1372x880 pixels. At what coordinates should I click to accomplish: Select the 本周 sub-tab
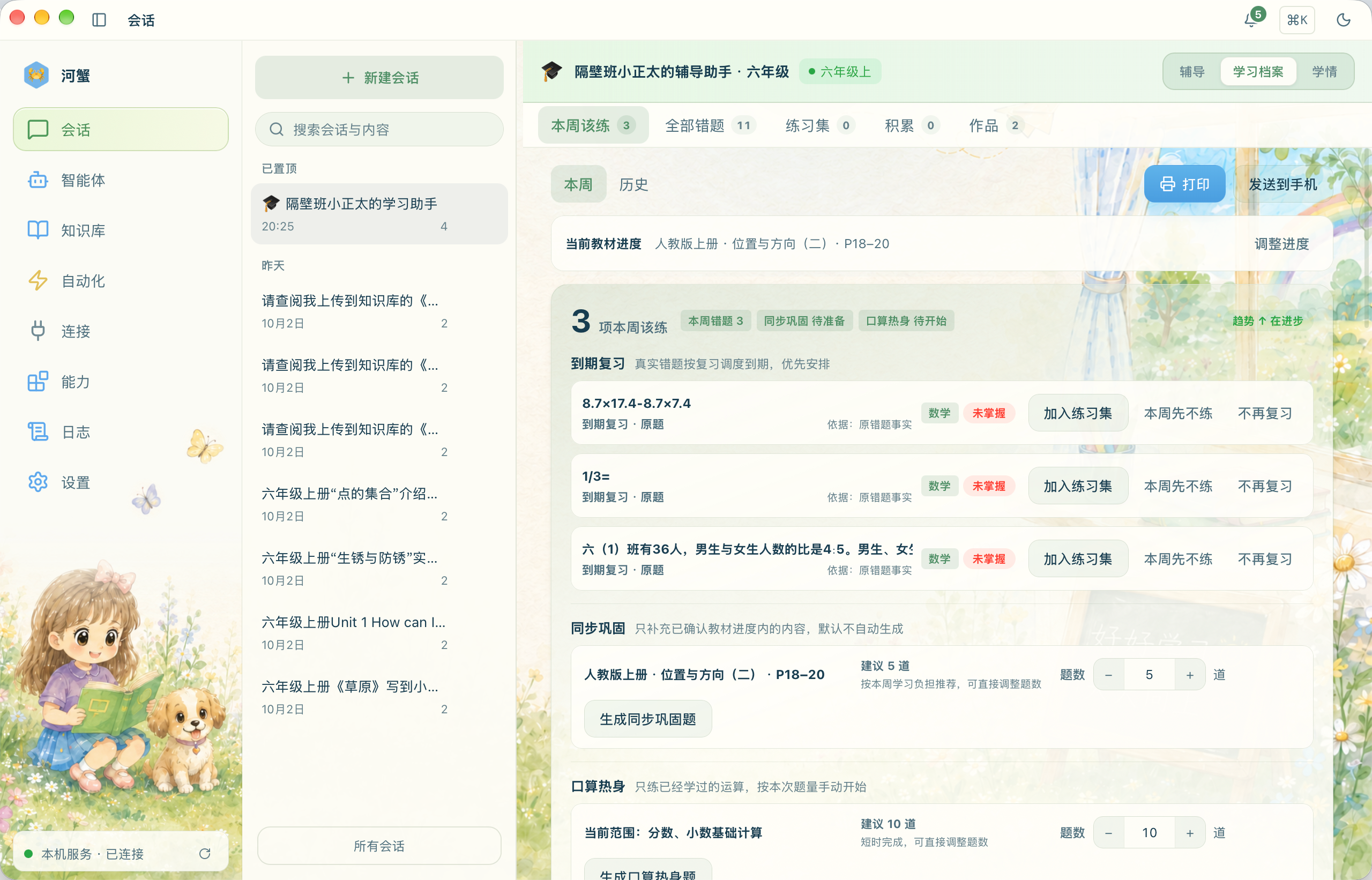tap(578, 184)
